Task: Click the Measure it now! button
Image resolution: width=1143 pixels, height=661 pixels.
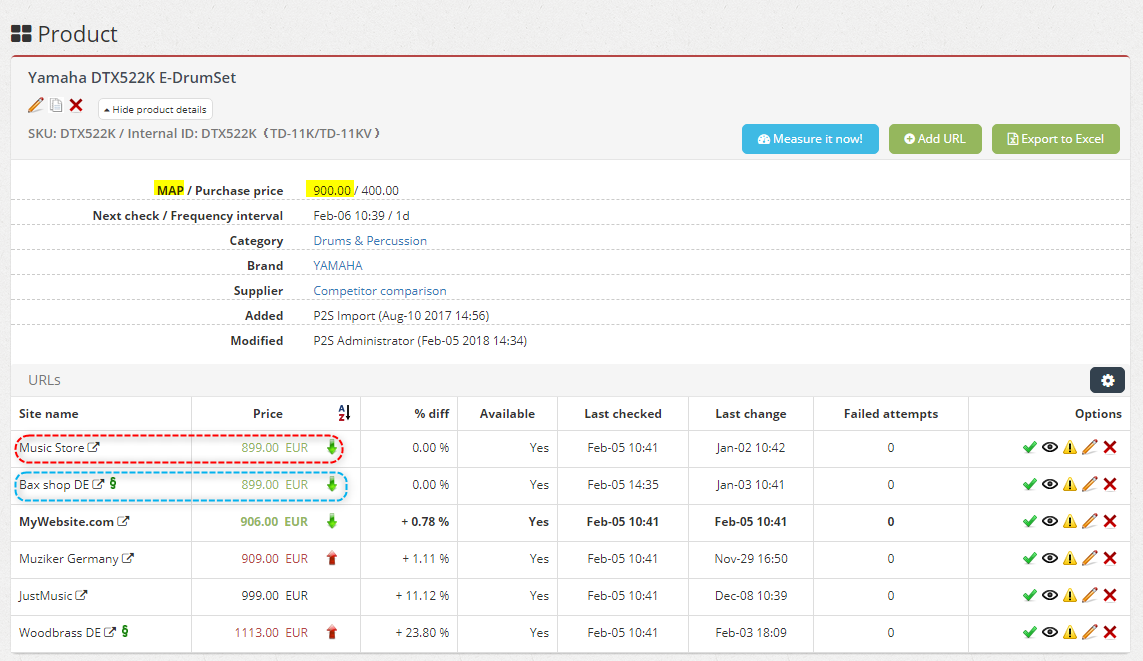Action: 810,139
